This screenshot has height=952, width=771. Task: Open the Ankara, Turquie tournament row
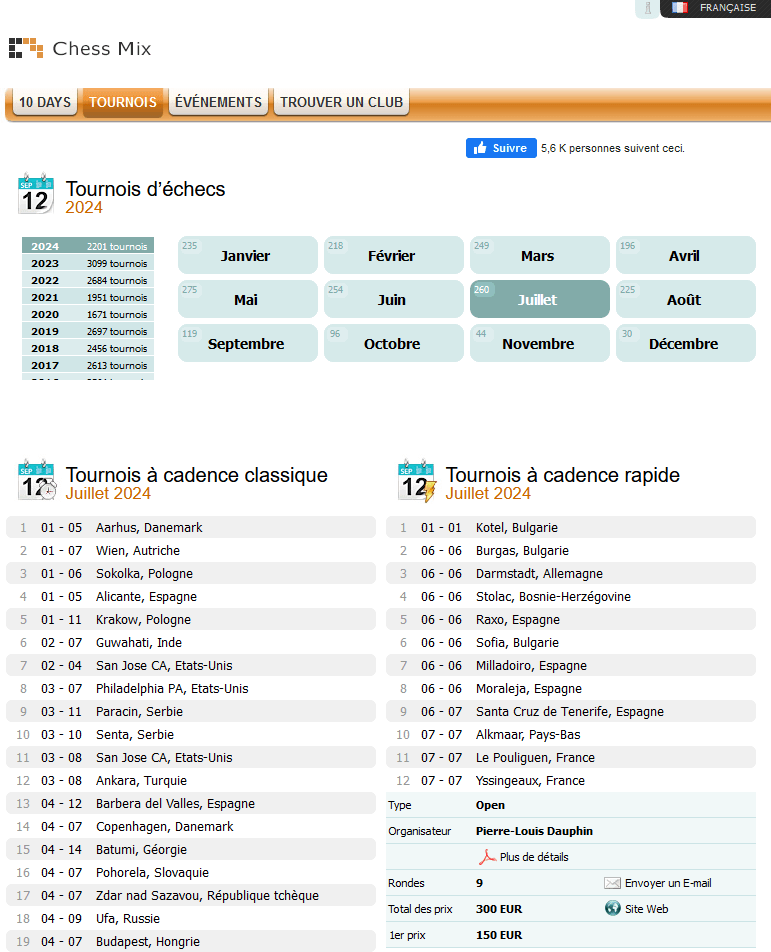191,780
